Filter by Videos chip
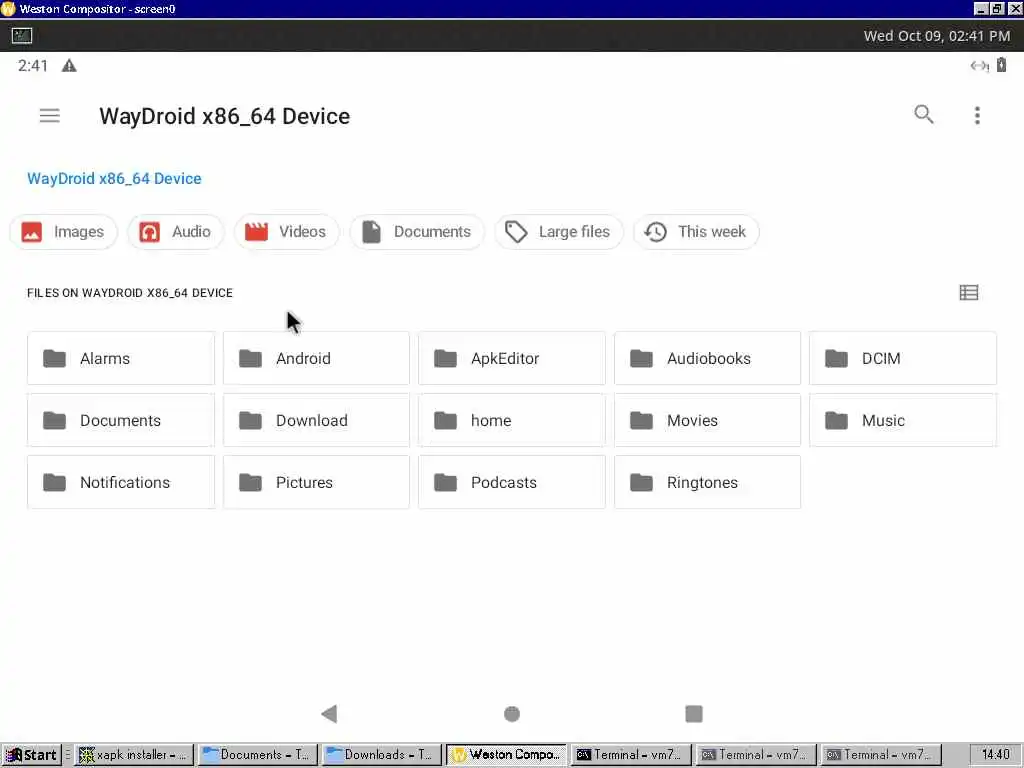This screenshot has width=1024, height=768. (x=286, y=232)
